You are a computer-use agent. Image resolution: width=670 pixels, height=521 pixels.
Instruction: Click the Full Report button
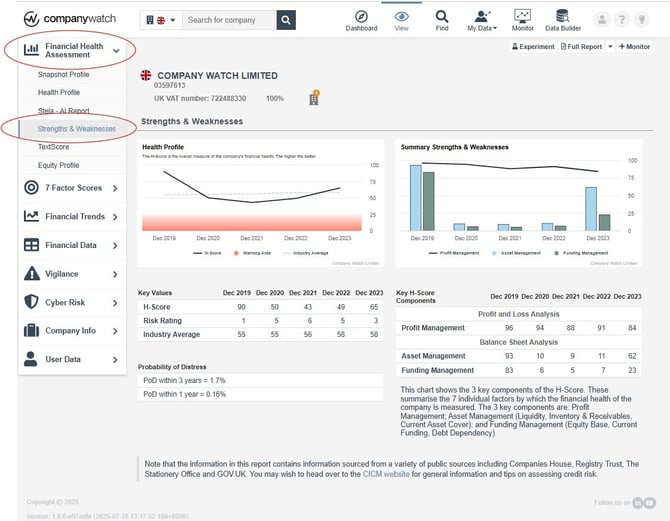click(581, 47)
